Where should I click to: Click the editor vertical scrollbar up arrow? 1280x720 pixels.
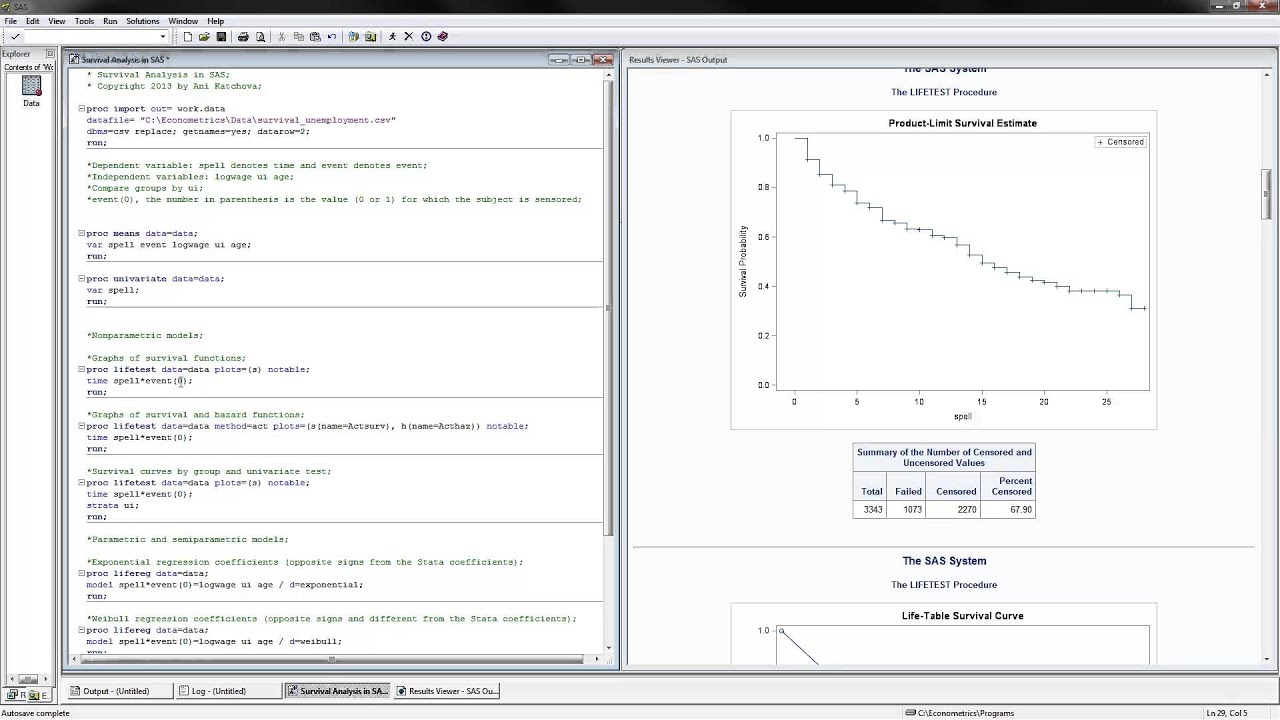pos(609,74)
